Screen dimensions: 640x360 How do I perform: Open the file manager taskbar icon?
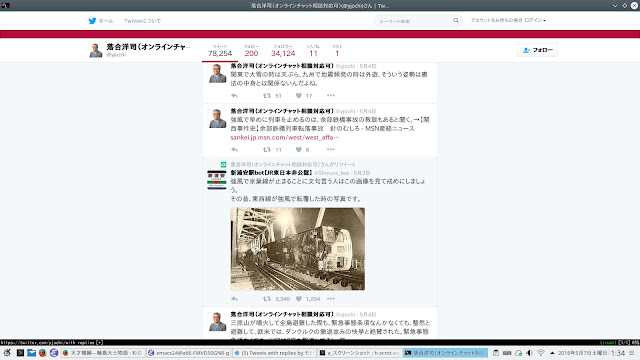point(31,353)
